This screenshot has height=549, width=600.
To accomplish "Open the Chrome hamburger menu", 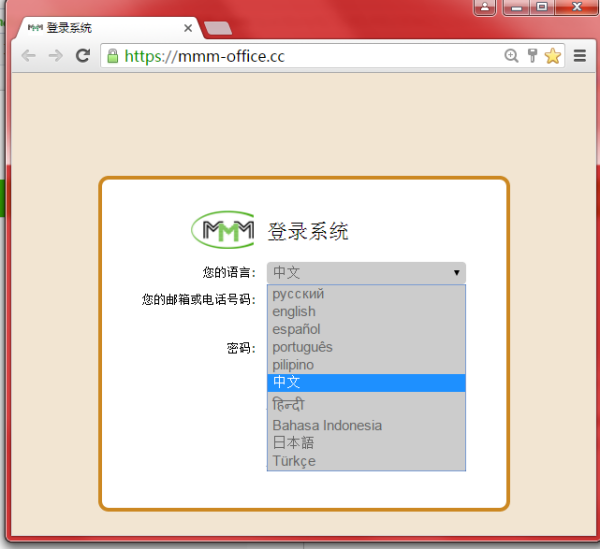I will pos(580,56).
